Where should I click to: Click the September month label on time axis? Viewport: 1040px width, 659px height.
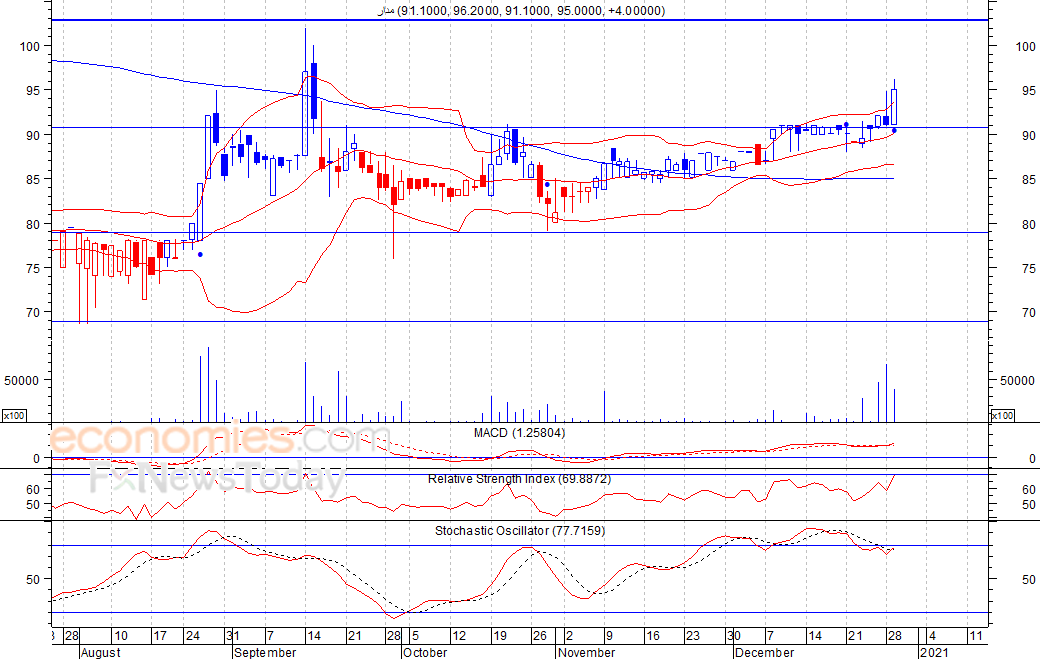click(265, 652)
